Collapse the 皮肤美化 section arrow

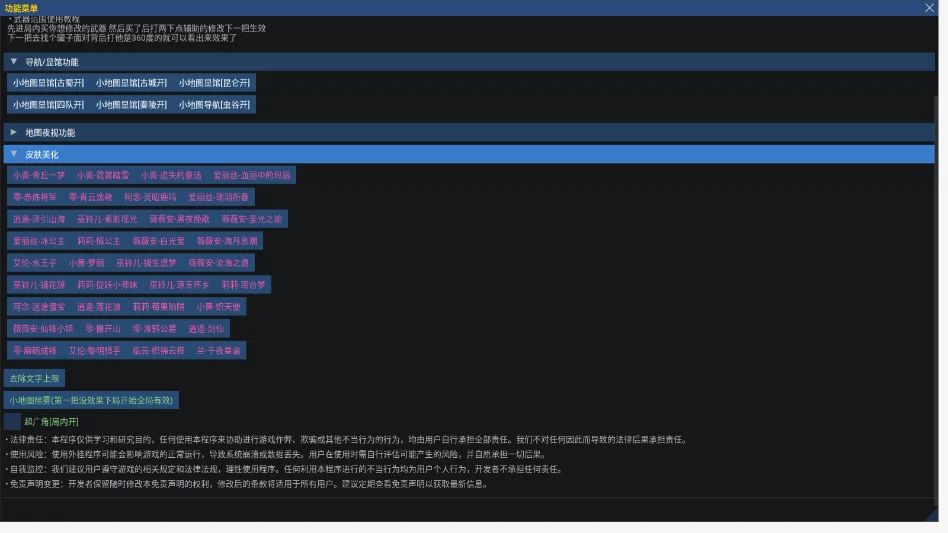pos(13,154)
